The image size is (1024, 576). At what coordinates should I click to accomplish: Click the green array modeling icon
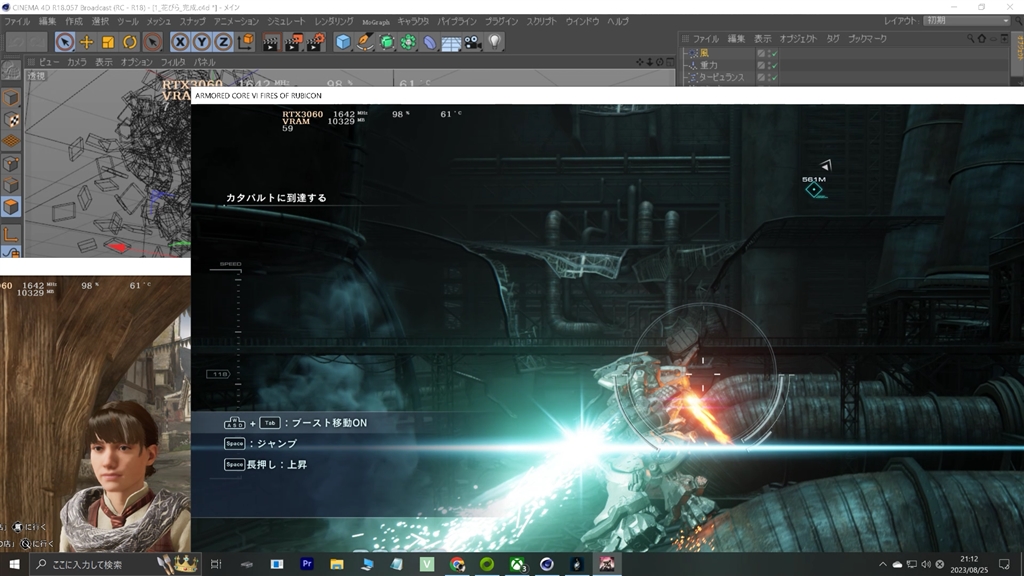(x=408, y=42)
